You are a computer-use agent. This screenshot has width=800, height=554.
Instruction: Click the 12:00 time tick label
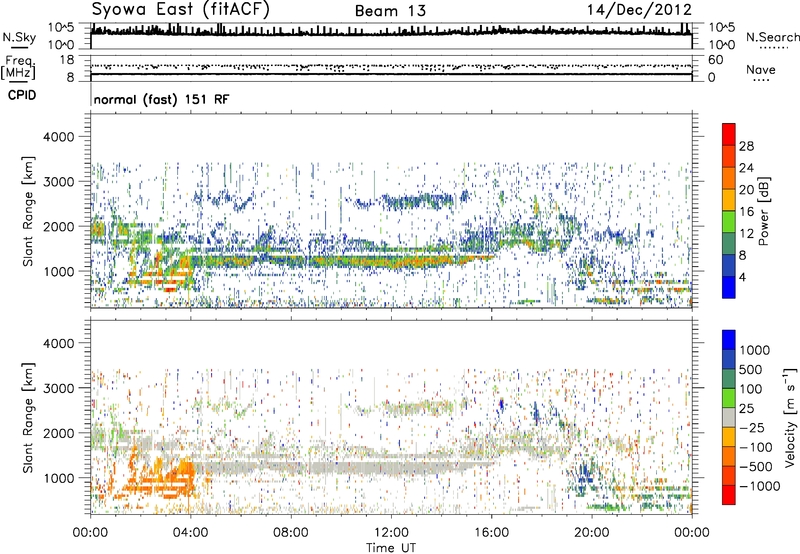tap(391, 533)
